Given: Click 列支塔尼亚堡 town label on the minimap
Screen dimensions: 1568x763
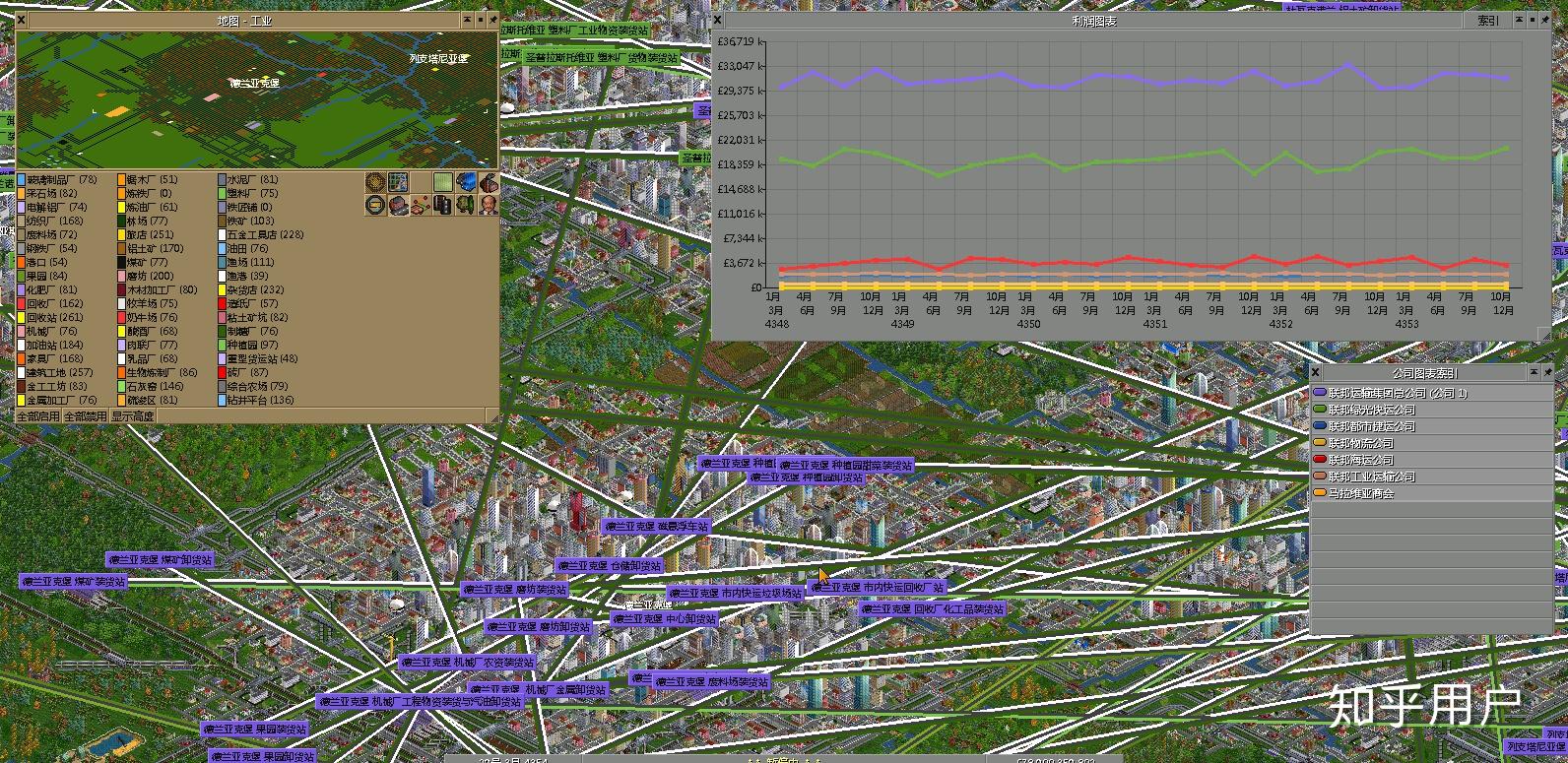Looking at the screenshot, I should point(439,59).
